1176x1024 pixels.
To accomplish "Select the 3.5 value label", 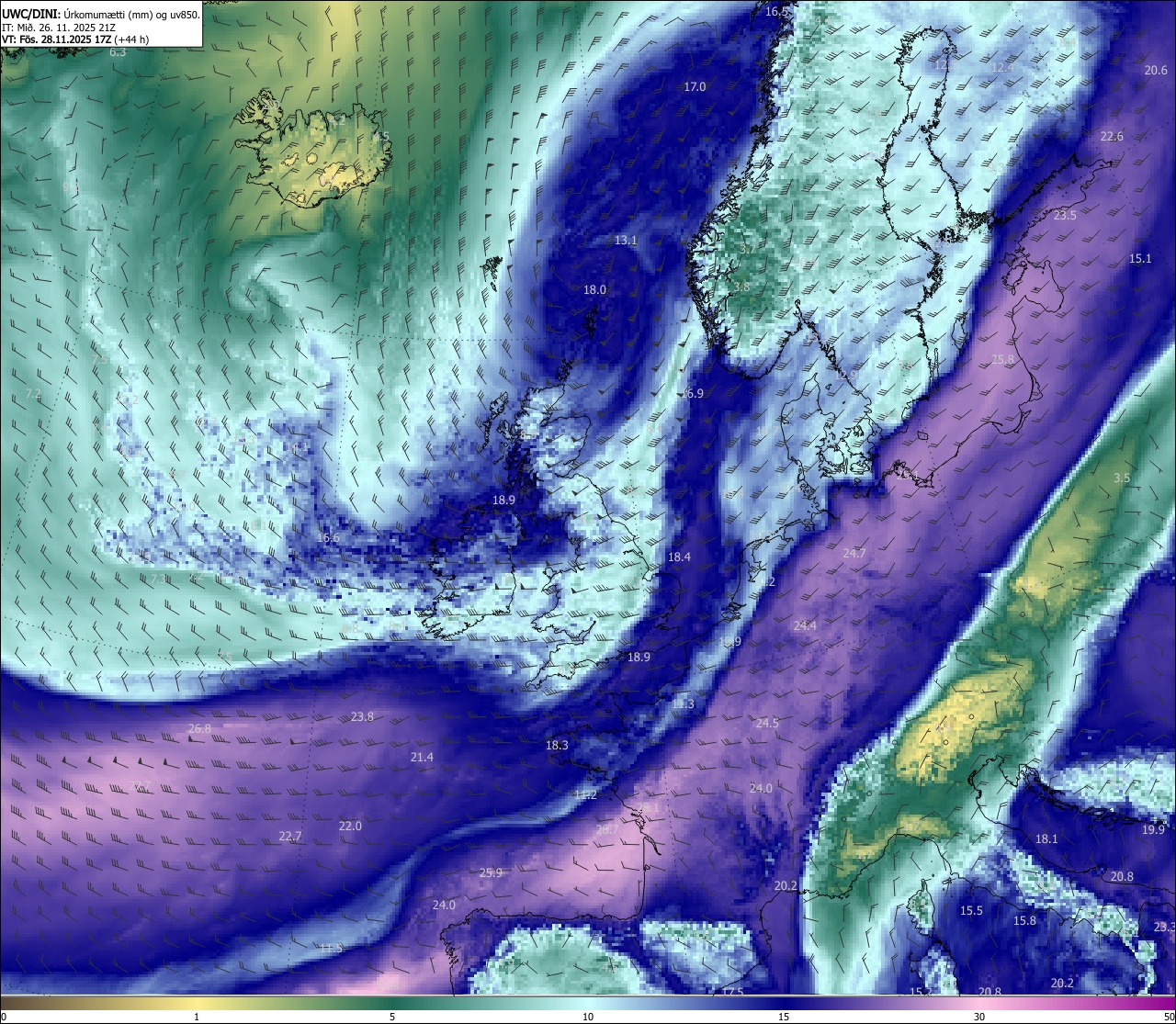I will 1122,478.
